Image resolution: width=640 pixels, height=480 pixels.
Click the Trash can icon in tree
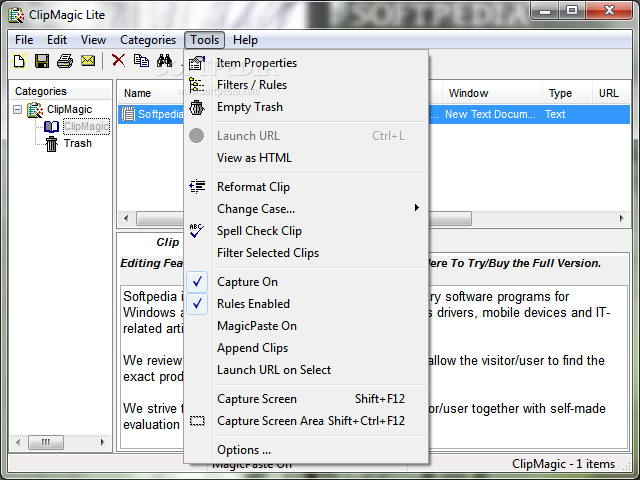(x=51, y=144)
